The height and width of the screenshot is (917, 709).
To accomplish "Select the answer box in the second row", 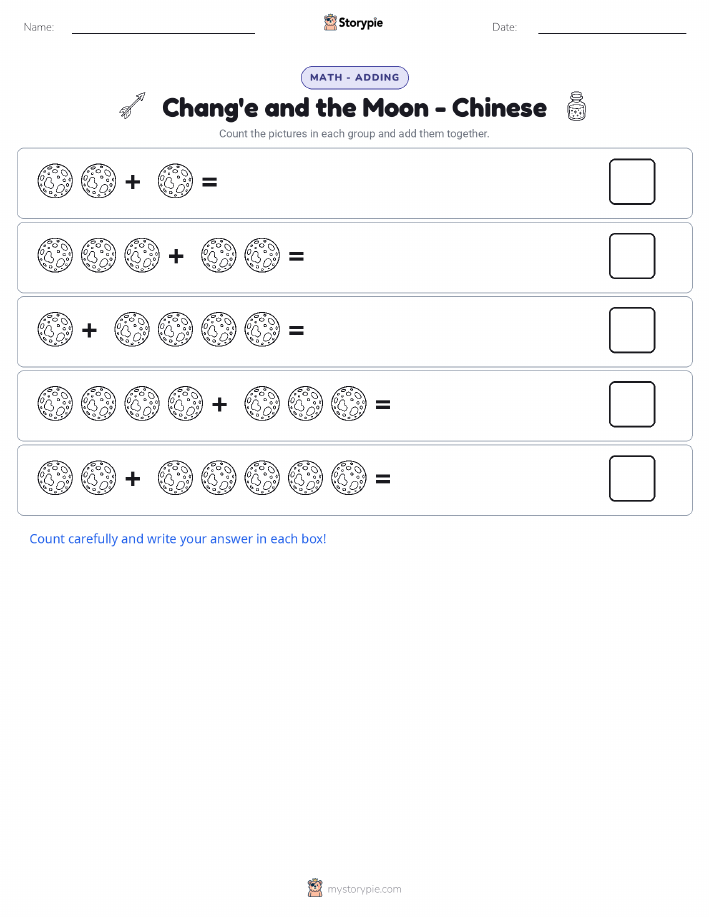I will (632, 256).
